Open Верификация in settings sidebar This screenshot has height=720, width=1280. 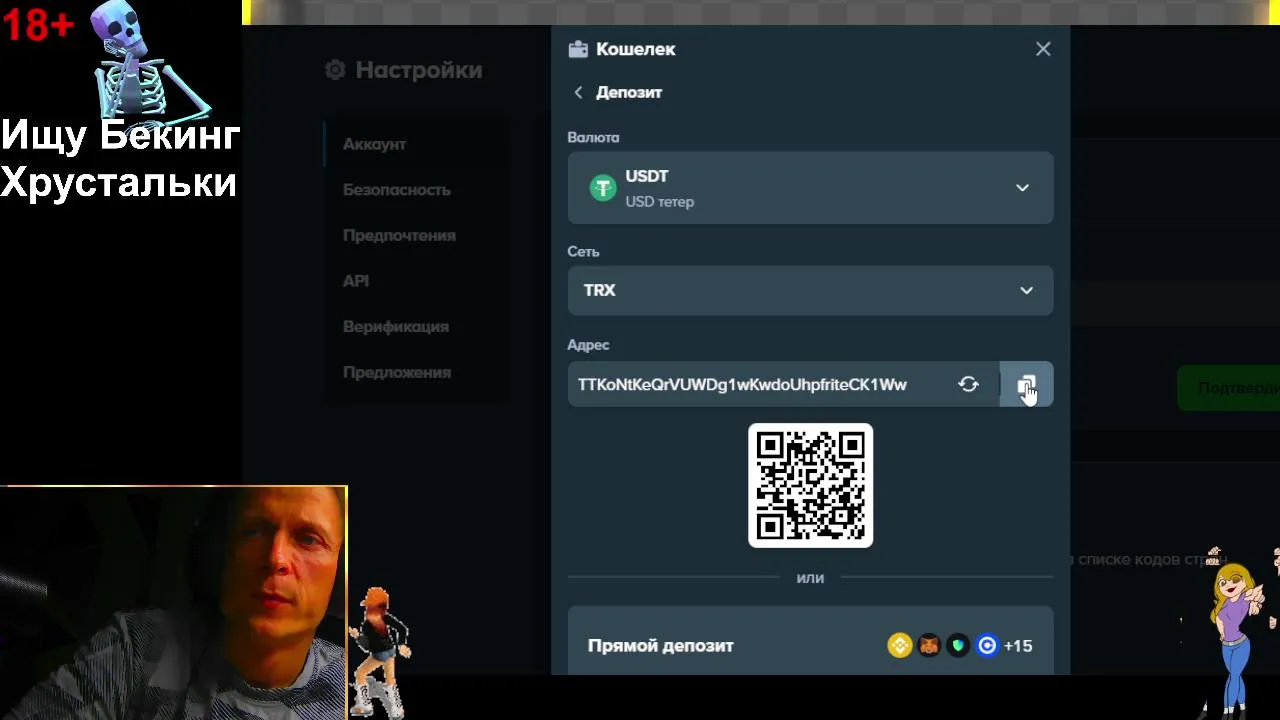point(396,327)
